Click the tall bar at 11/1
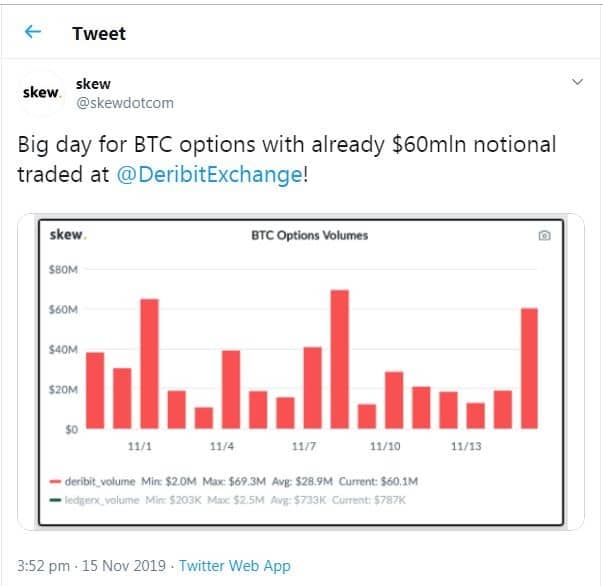This screenshot has width=603, height=586. tap(149, 364)
